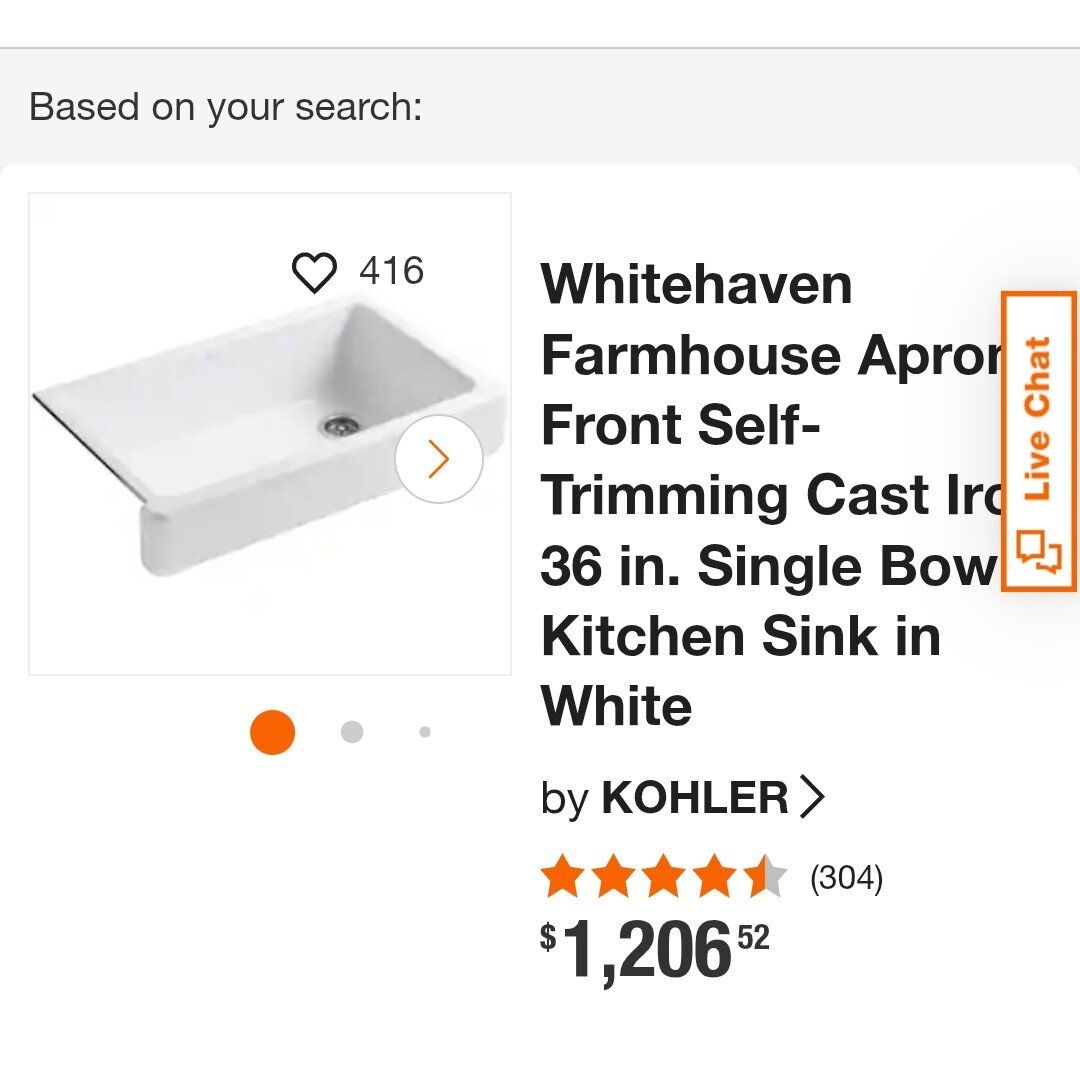Screen dimensions: 1080x1074
Task: Open the Live Chat speech bubble icon
Action: pos(1039,554)
